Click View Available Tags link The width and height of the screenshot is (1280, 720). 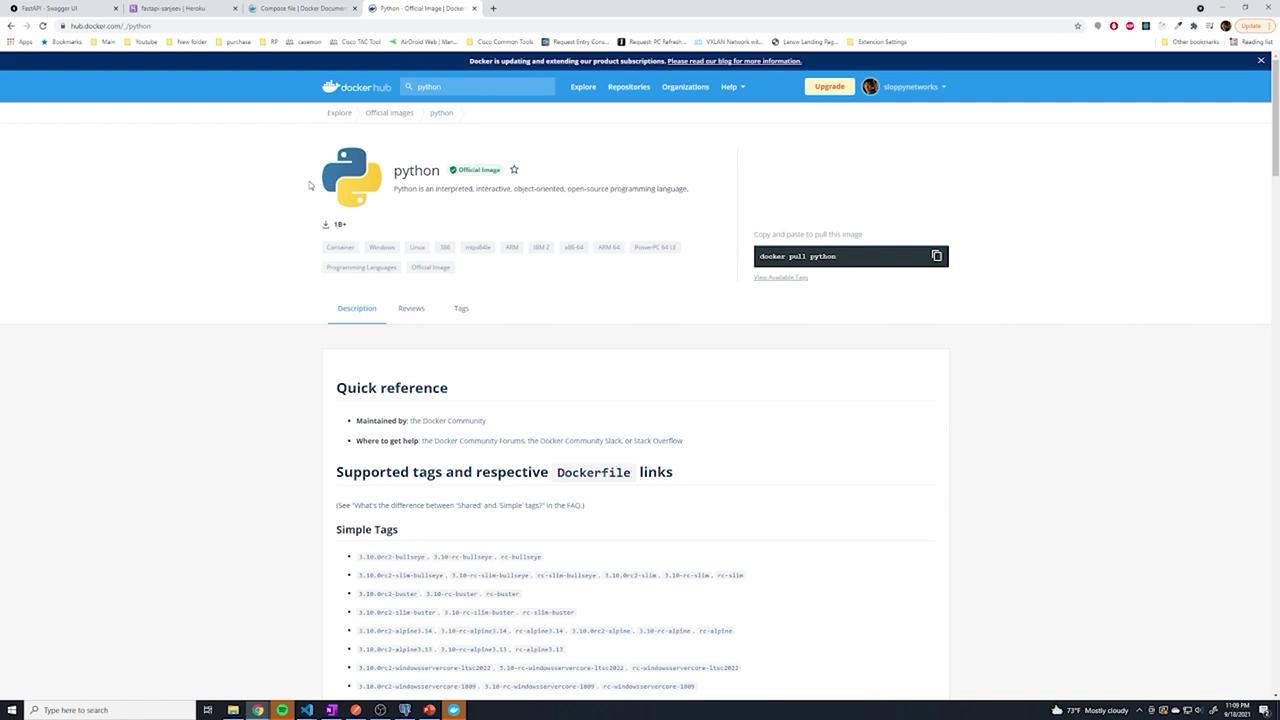tap(781, 277)
